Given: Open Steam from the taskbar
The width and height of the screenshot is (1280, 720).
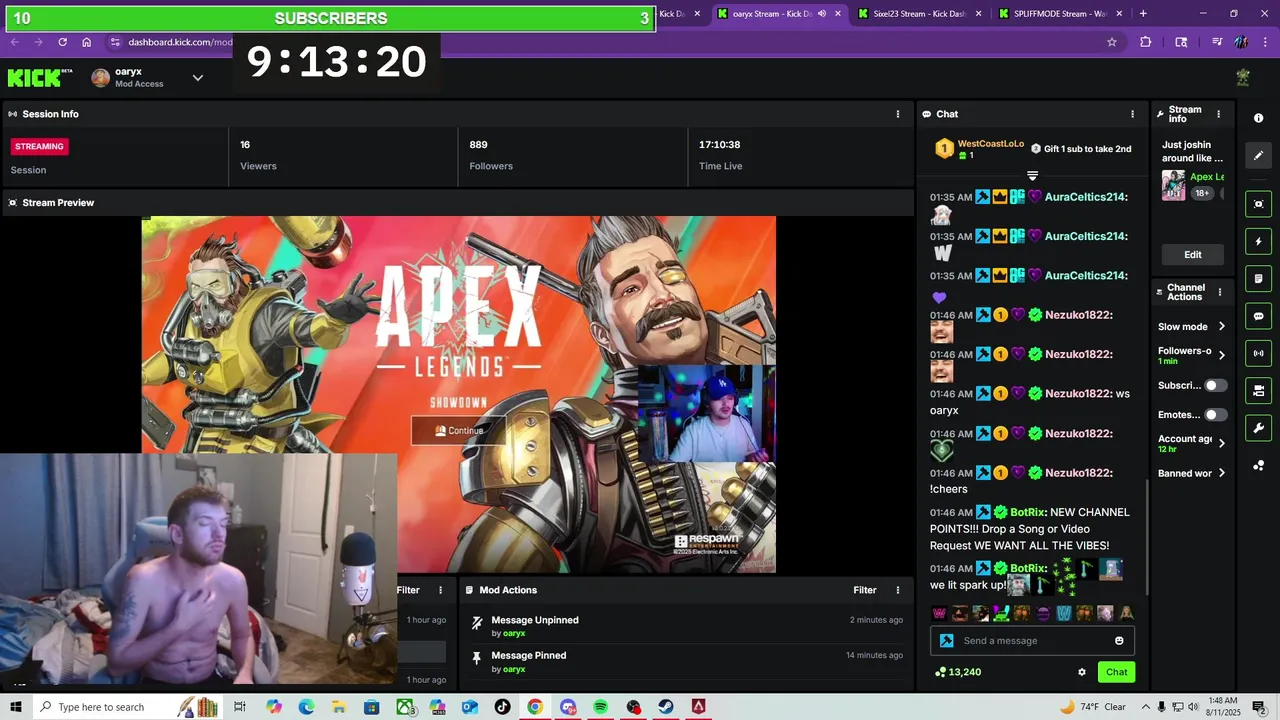Looking at the screenshot, I should (665, 707).
